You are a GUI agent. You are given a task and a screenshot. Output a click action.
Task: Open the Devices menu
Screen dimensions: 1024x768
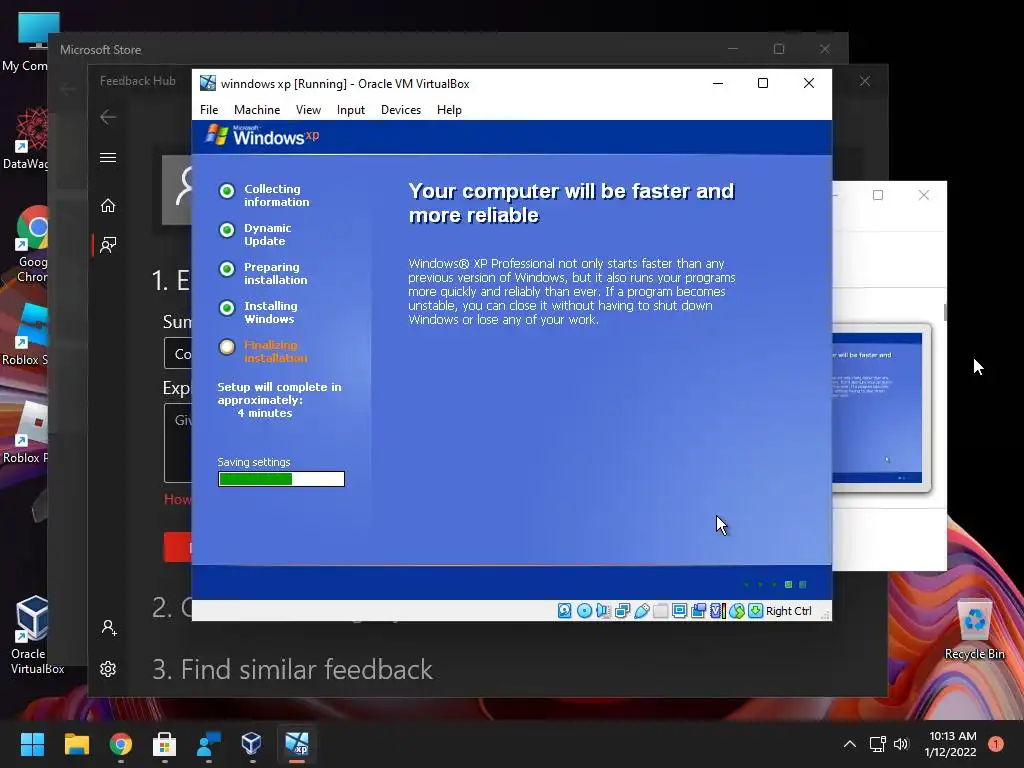coord(400,110)
